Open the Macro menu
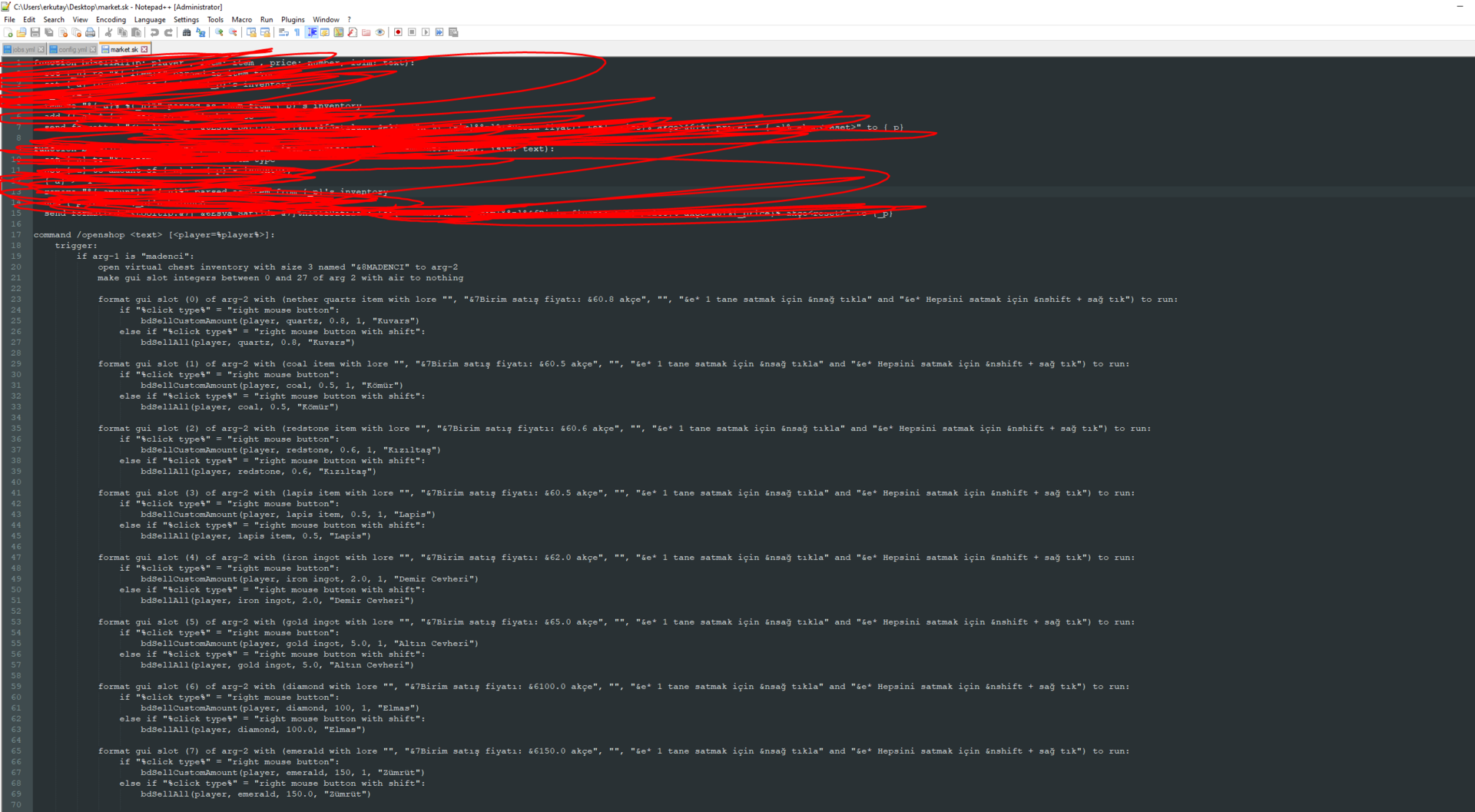The height and width of the screenshot is (812, 1475). point(242,19)
